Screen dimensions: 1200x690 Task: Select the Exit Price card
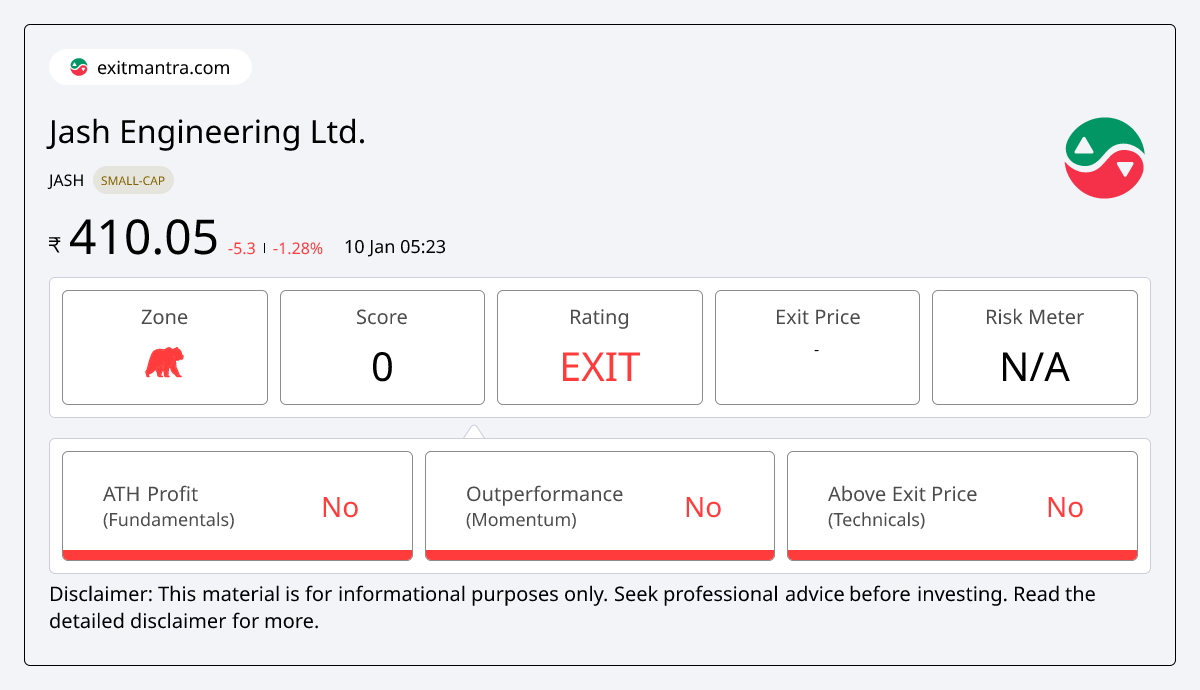click(817, 347)
